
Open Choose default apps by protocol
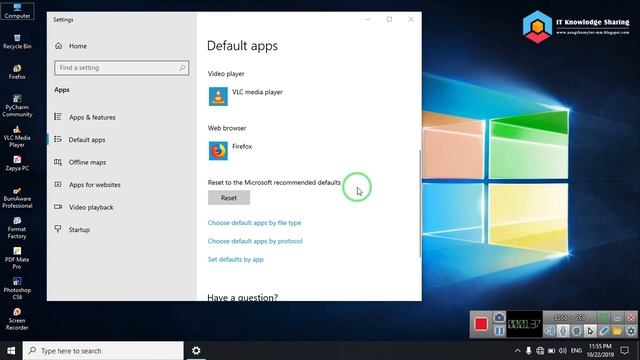coord(255,241)
